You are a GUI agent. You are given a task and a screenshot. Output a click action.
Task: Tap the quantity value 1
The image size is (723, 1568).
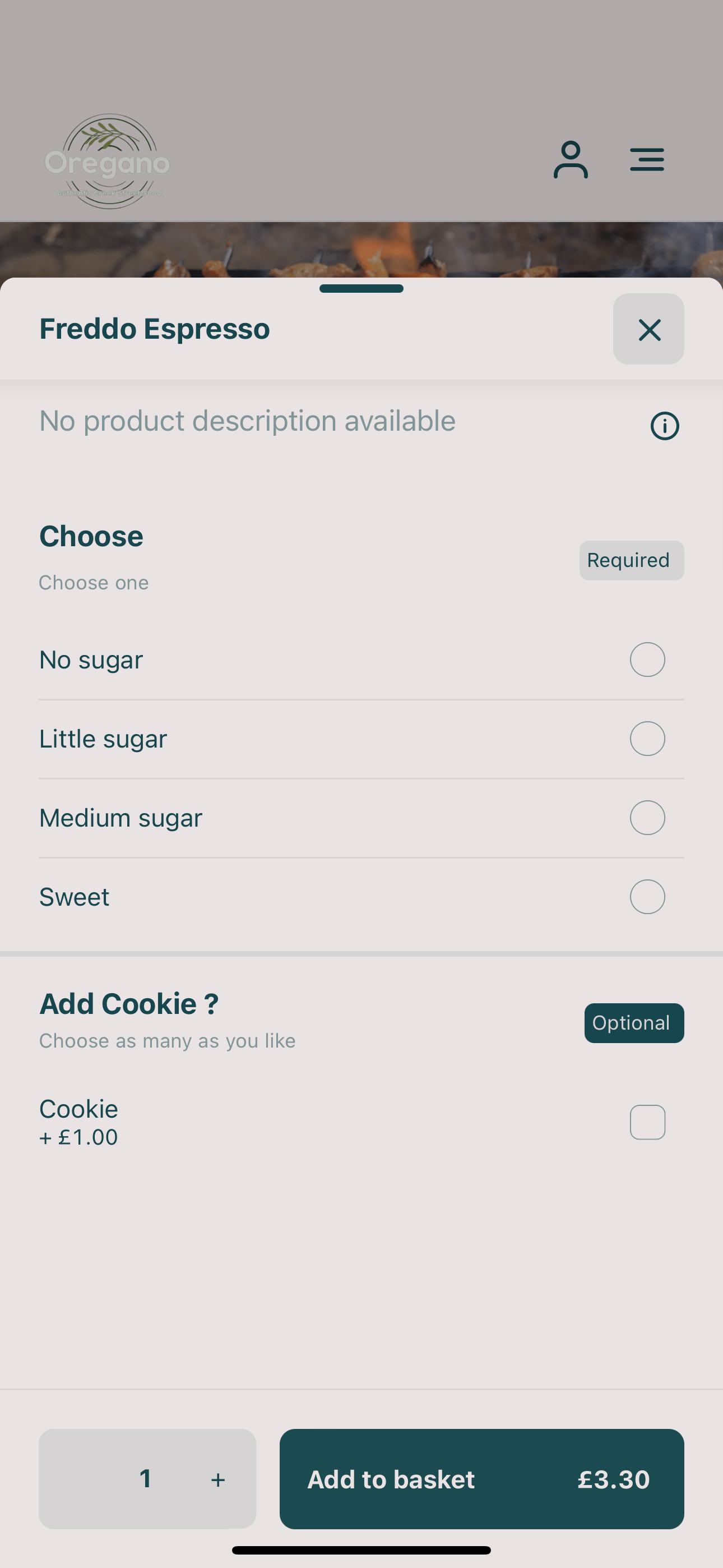pyautogui.click(x=146, y=1478)
